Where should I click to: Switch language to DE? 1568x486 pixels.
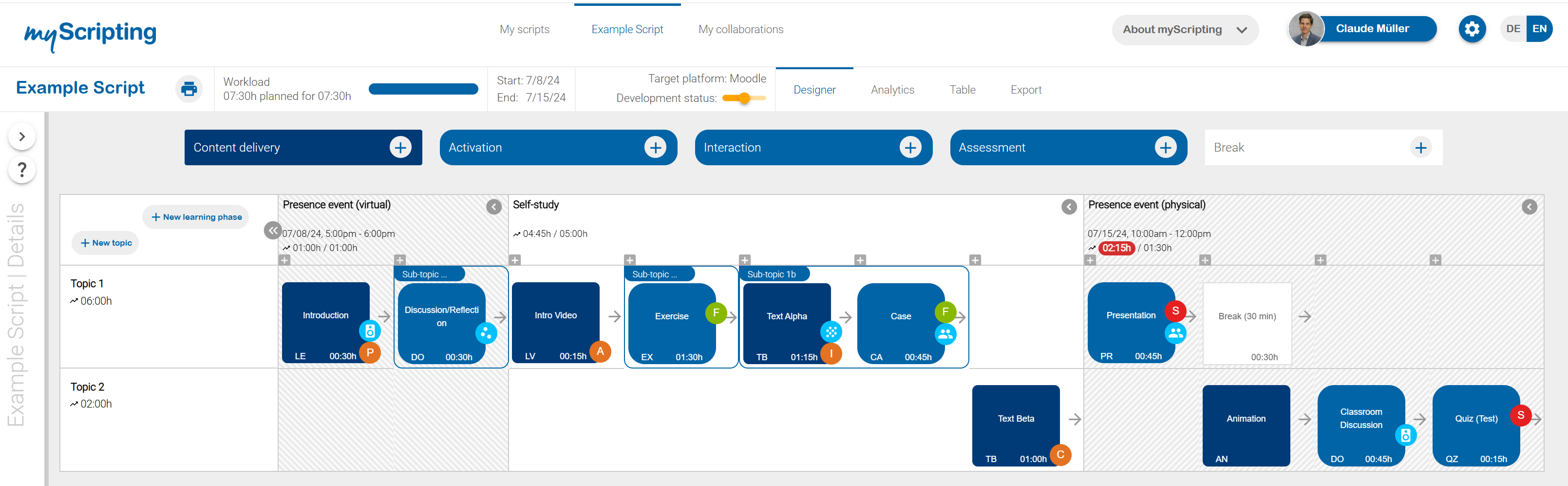(x=1513, y=29)
